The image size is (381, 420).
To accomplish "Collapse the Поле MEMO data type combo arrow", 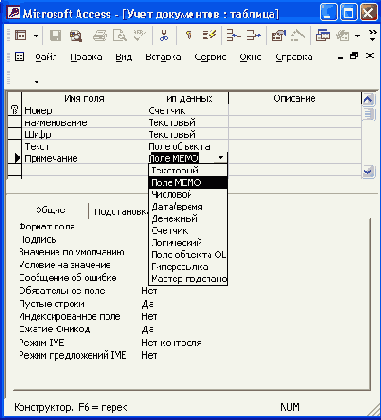I will point(221,157).
